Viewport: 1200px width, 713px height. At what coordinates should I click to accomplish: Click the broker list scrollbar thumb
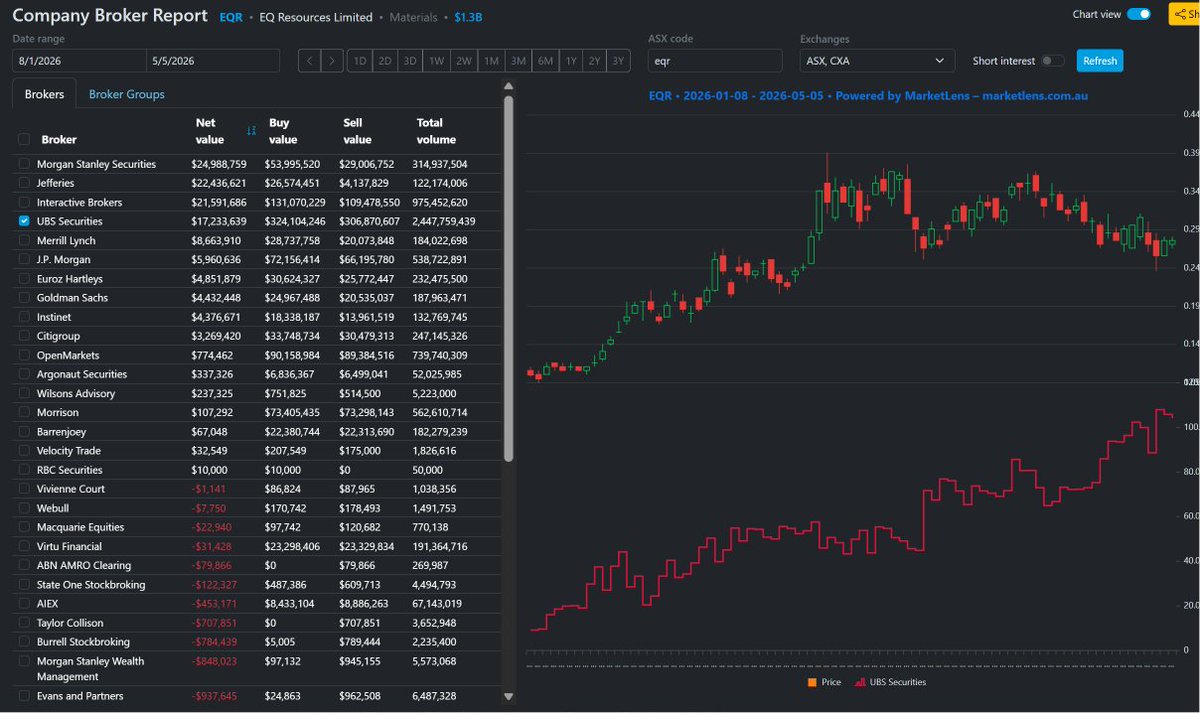(508, 280)
